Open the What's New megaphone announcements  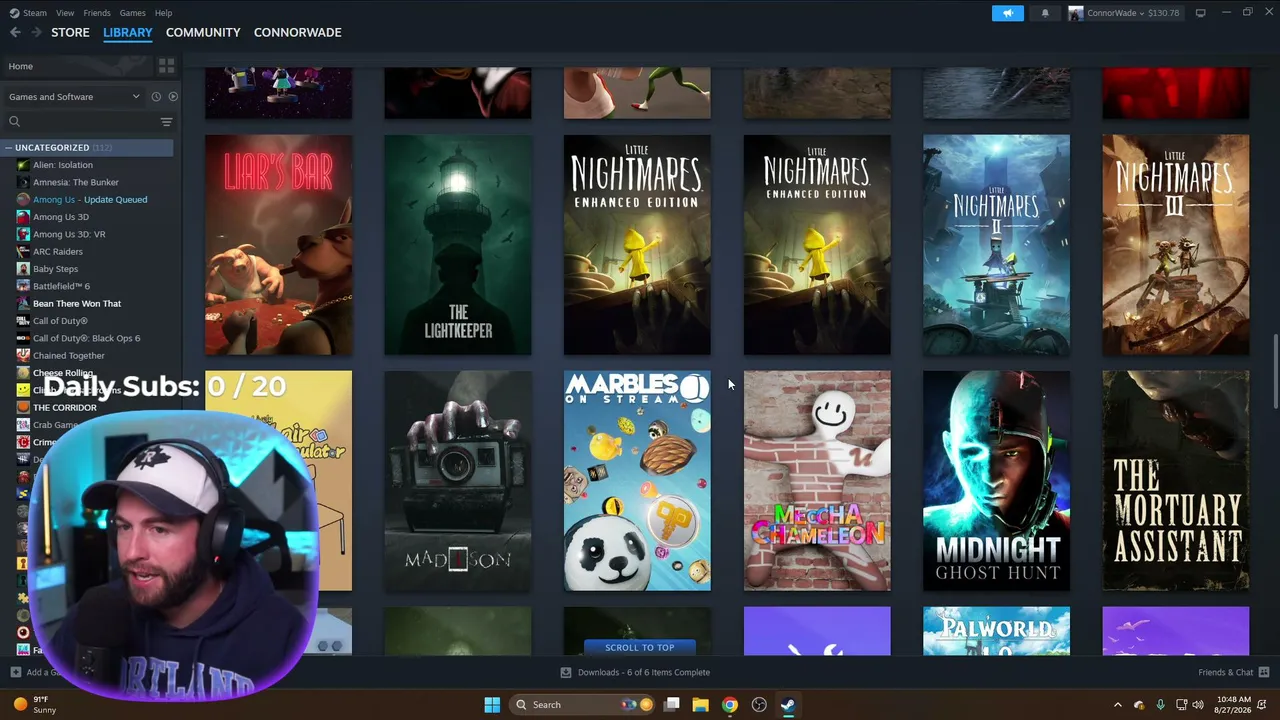[x=1007, y=13]
